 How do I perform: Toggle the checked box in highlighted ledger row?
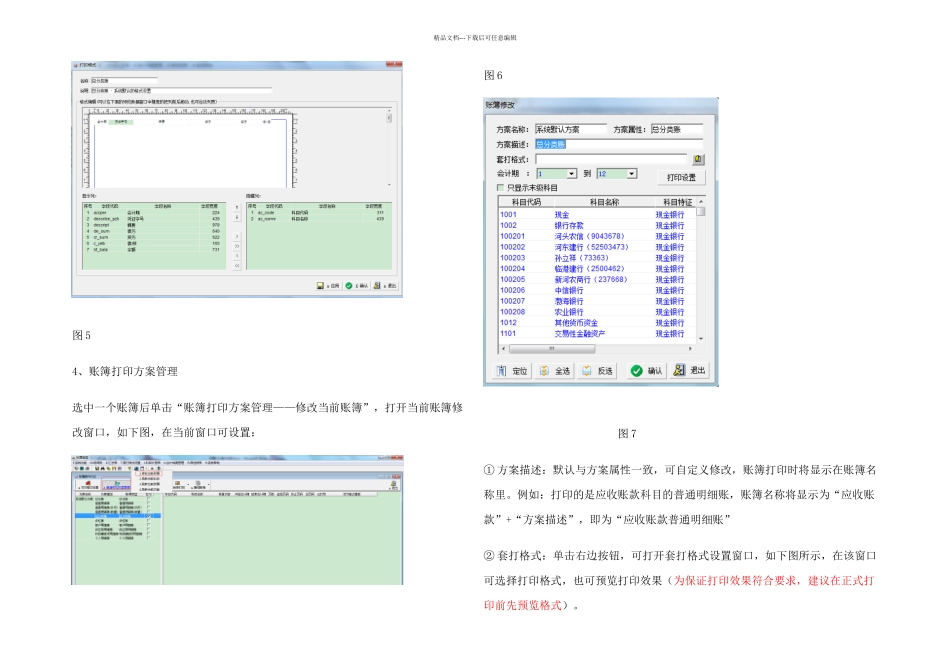[x=149, y=516]
